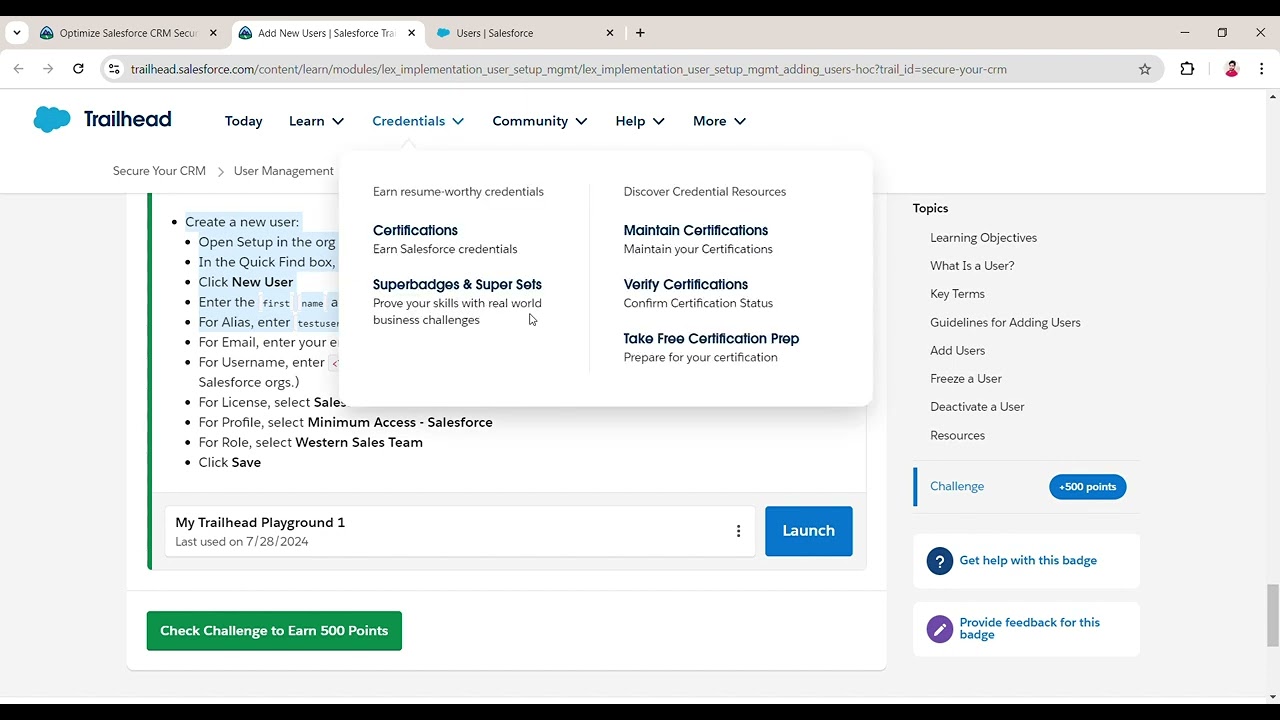Select Take Free Certification Prep
The width and height of the screenshot is (1280, 720).
click(711, 338)
